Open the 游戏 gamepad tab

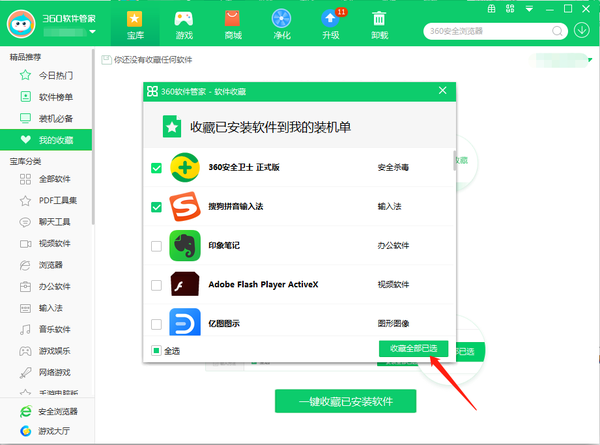pyautogui.click(x=184, y=24)
